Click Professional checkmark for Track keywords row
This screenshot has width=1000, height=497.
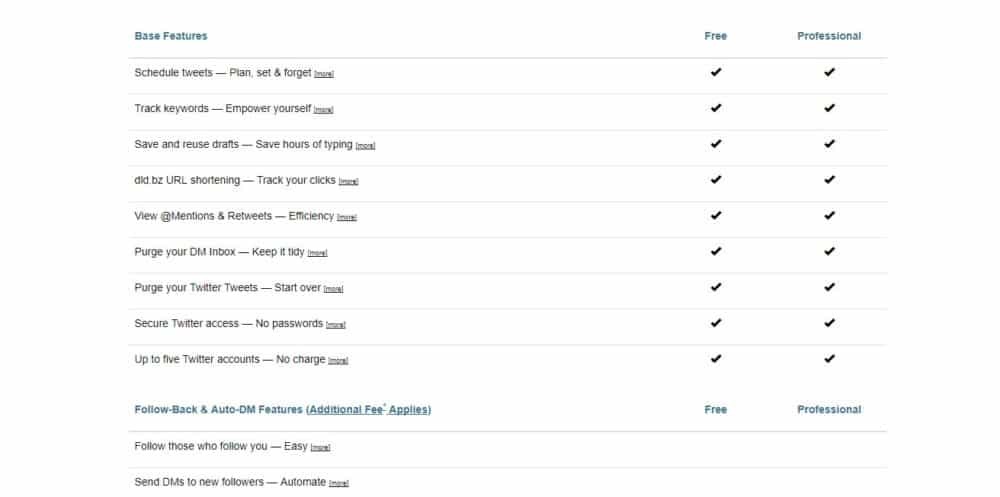coord(829,108)
